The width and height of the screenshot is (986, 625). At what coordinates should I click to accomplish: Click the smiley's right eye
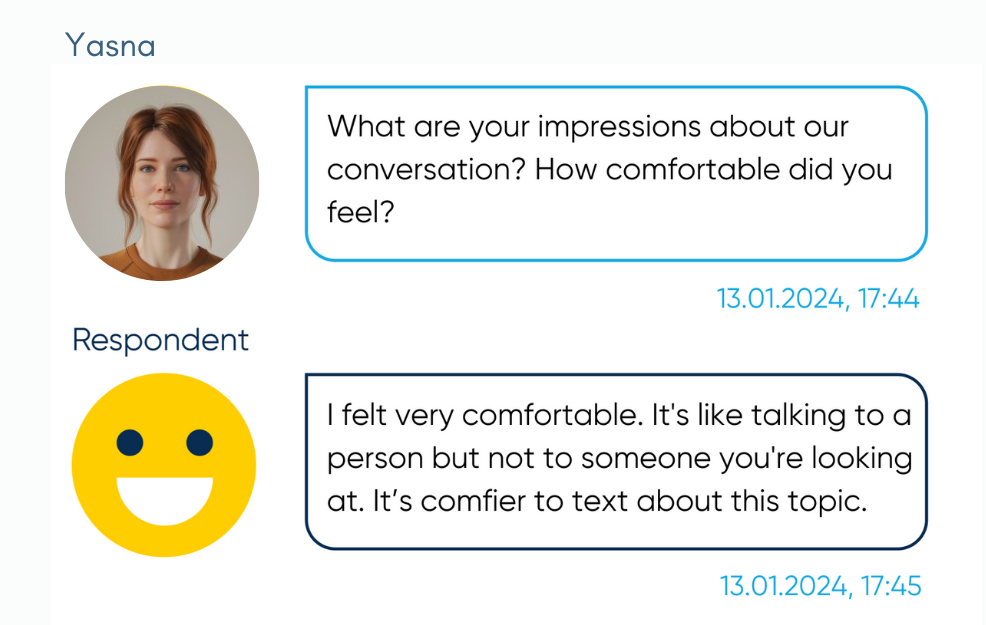coord(200,443)
